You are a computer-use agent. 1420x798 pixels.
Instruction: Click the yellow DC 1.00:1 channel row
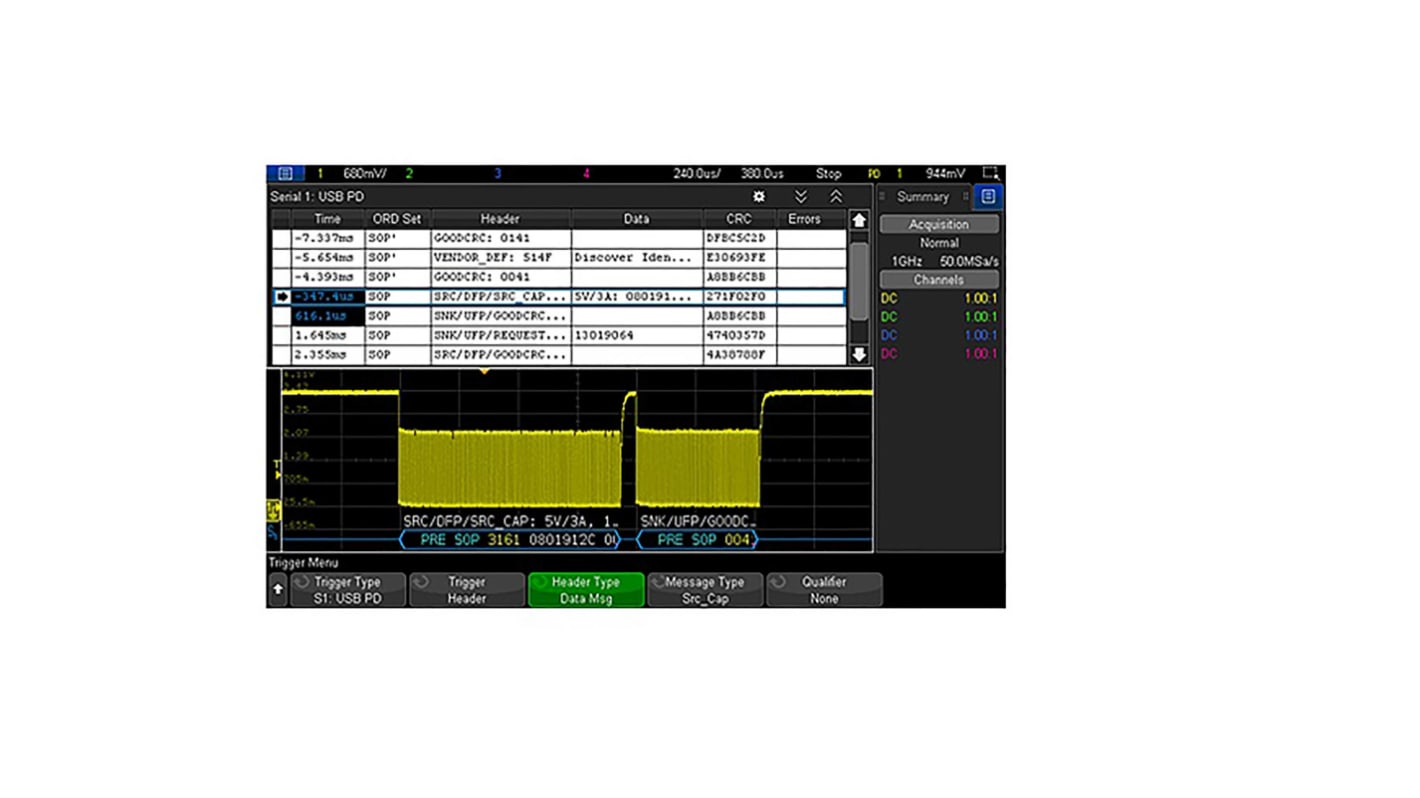coord(938,298)
